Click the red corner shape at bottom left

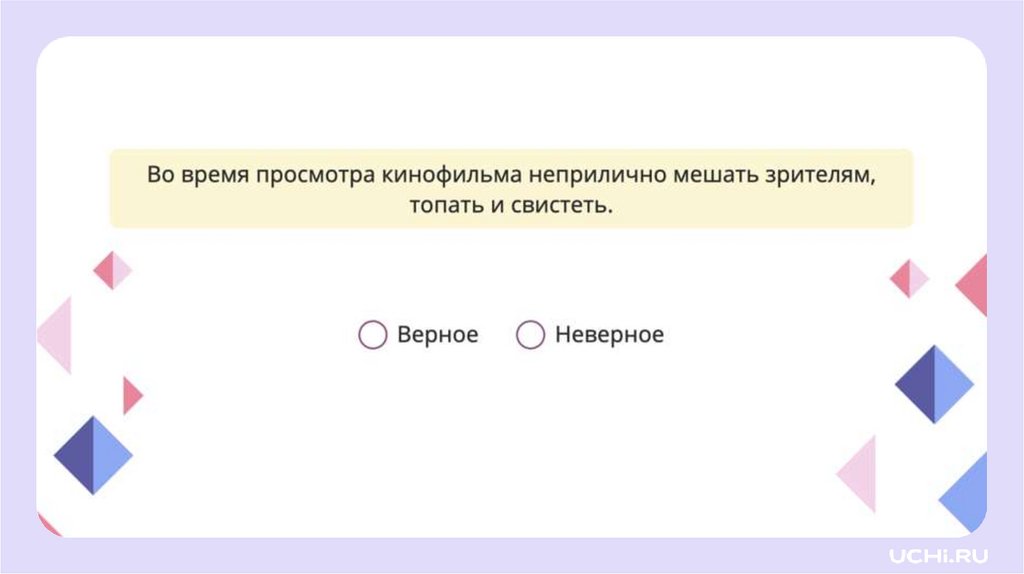point(46,526)
